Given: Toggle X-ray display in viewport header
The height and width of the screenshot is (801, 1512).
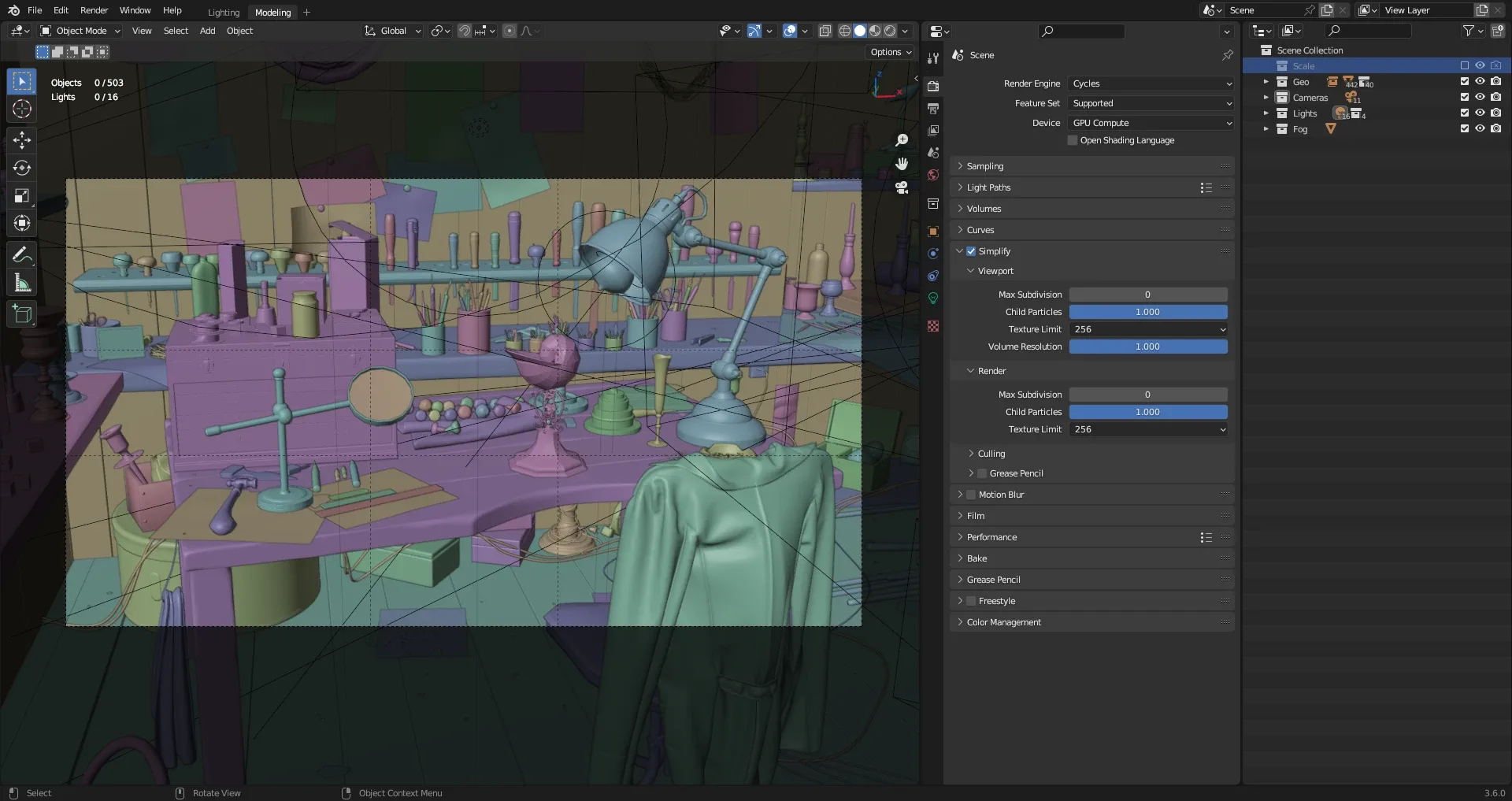Looking at the screenshot, I should coord(825,31).
